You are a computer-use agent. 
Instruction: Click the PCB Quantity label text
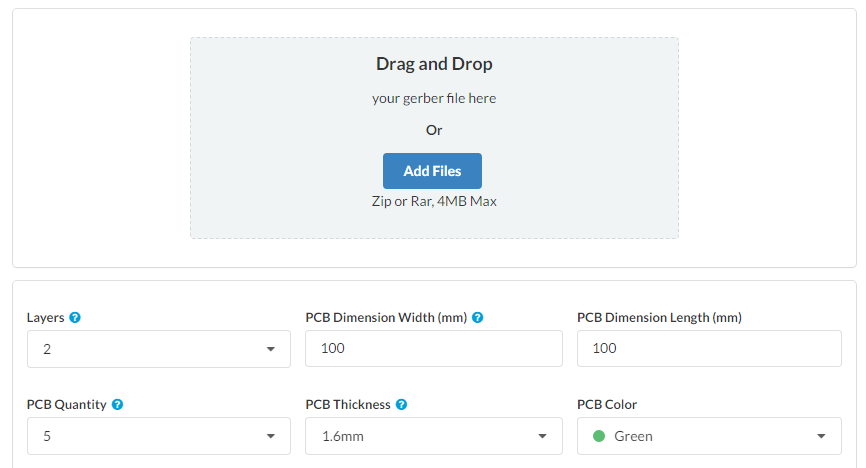67,404
